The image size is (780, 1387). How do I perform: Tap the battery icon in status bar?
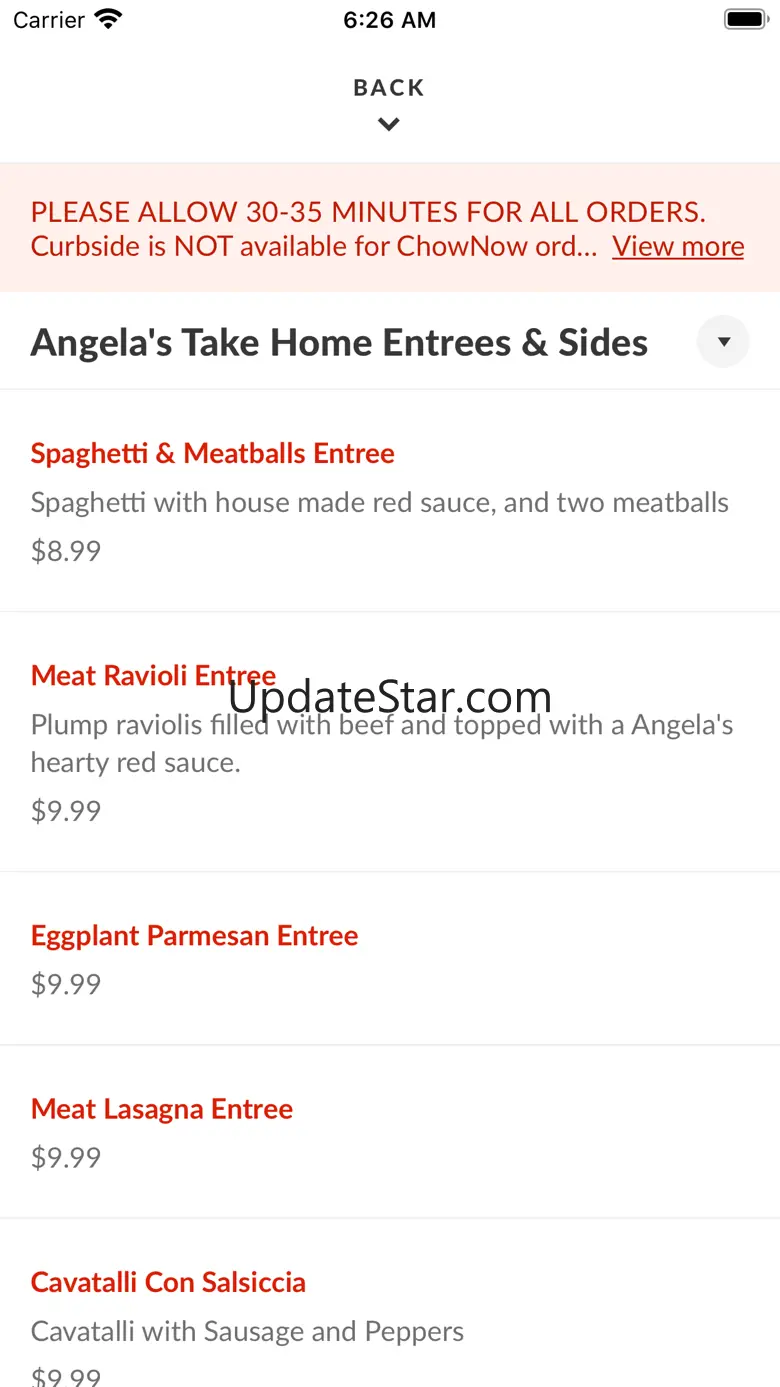(x=745, y=19)
